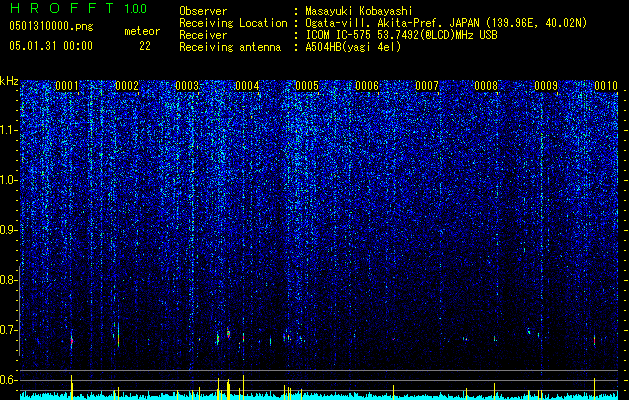Viewport: 629px width, 400px height.
Task: Click the 0001 minute marker
Action: pyautogui.click(x=67, y=86)
